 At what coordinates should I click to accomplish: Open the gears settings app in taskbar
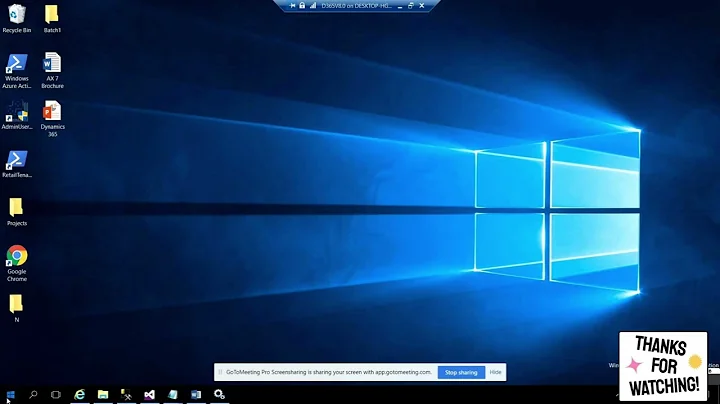(219, 394)
